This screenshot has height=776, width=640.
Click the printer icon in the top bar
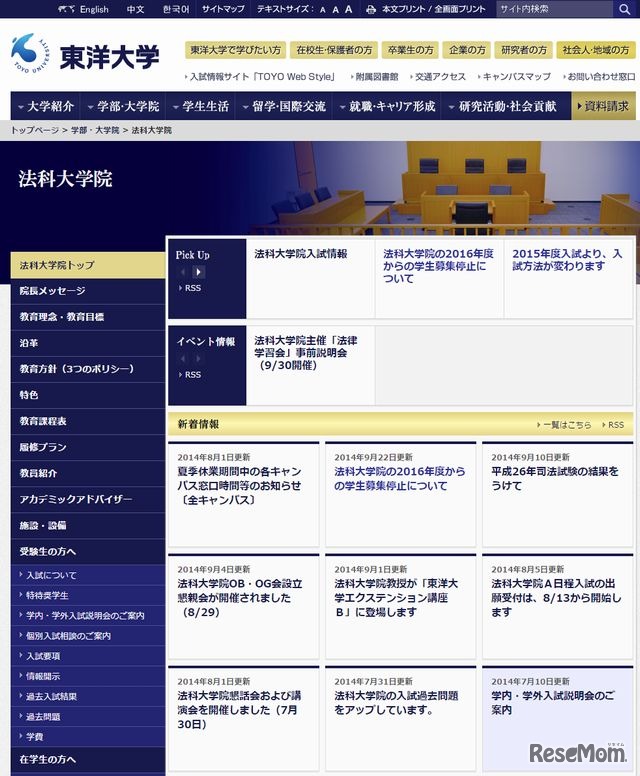pos(371,9)
